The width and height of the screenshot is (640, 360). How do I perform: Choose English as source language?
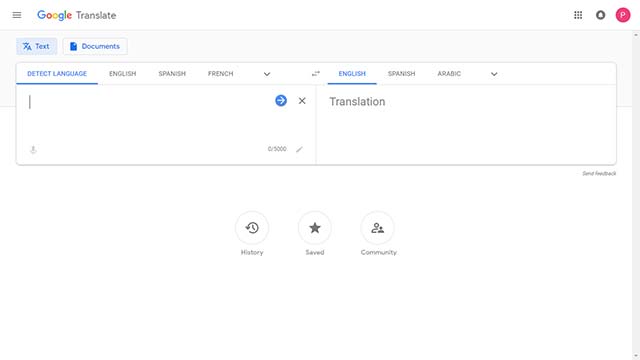[122, 74]
